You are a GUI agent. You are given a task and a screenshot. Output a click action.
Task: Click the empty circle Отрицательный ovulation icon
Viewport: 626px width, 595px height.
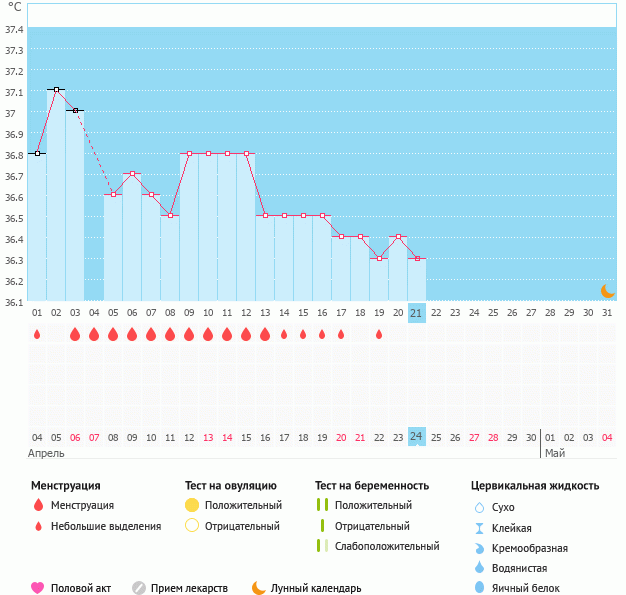tap(192, 526)
